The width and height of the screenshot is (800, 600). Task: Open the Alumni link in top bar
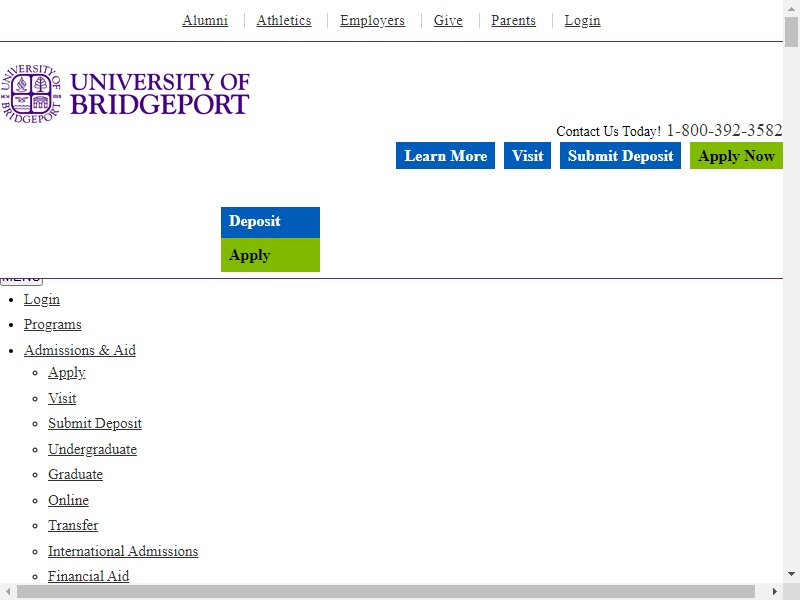[x=205, y=20]
